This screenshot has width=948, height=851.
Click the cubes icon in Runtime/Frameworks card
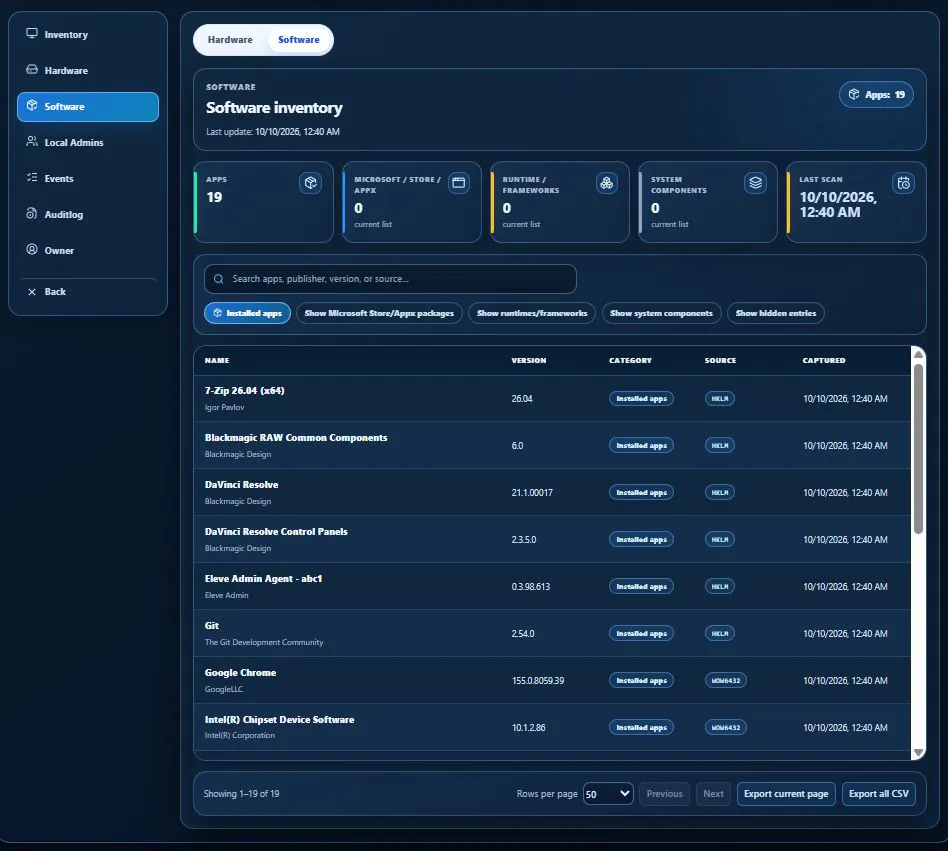coord(606,183)
